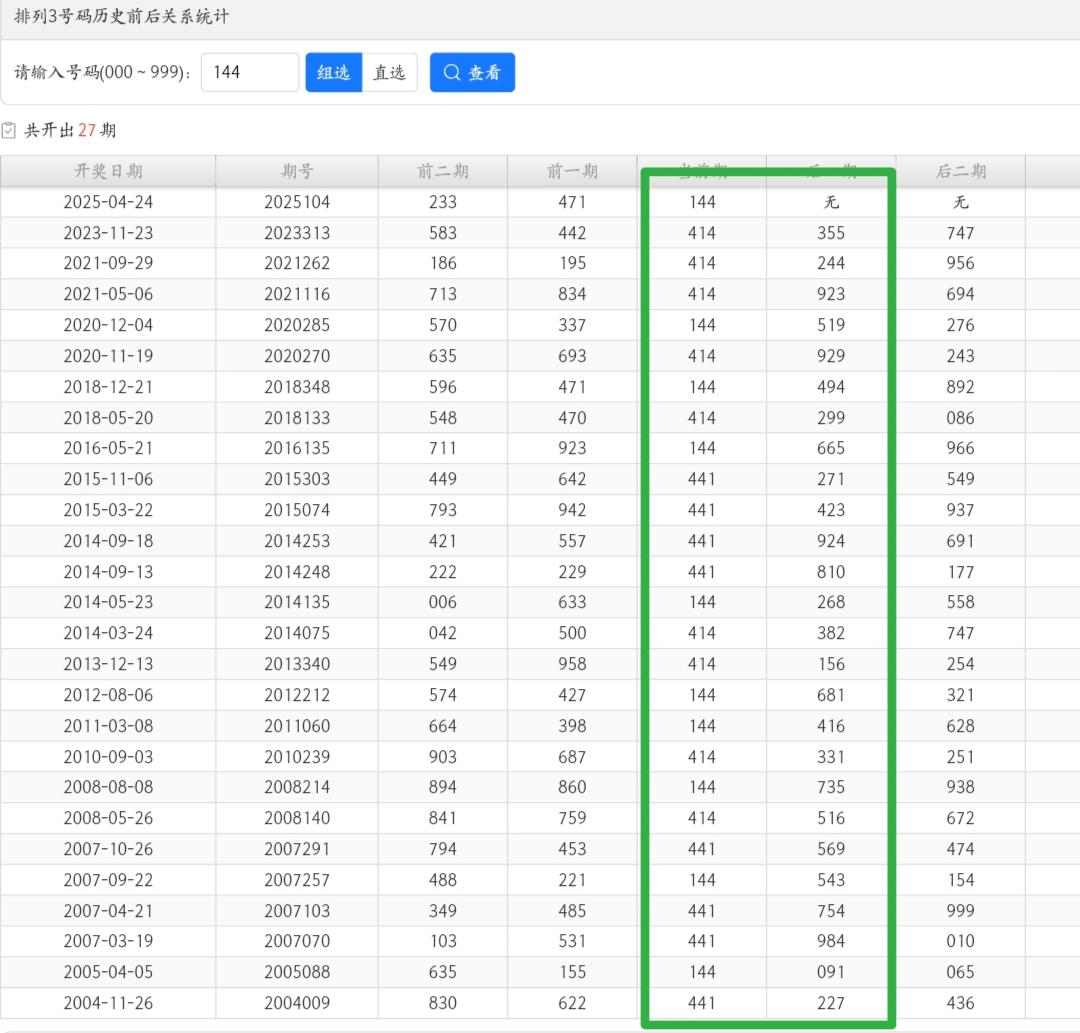Click the 查看 search button

(472, 72)
